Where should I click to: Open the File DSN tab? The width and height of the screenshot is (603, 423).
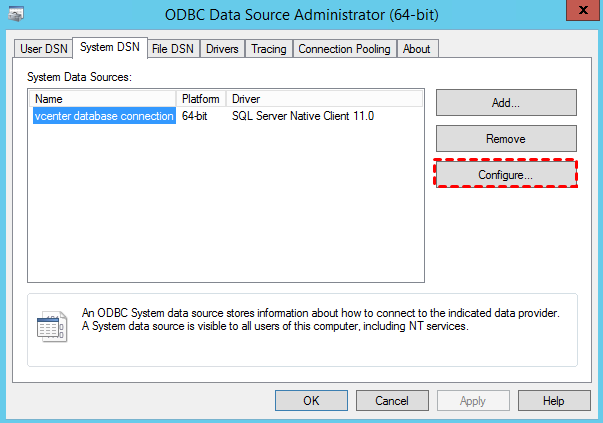coord(173,49)
